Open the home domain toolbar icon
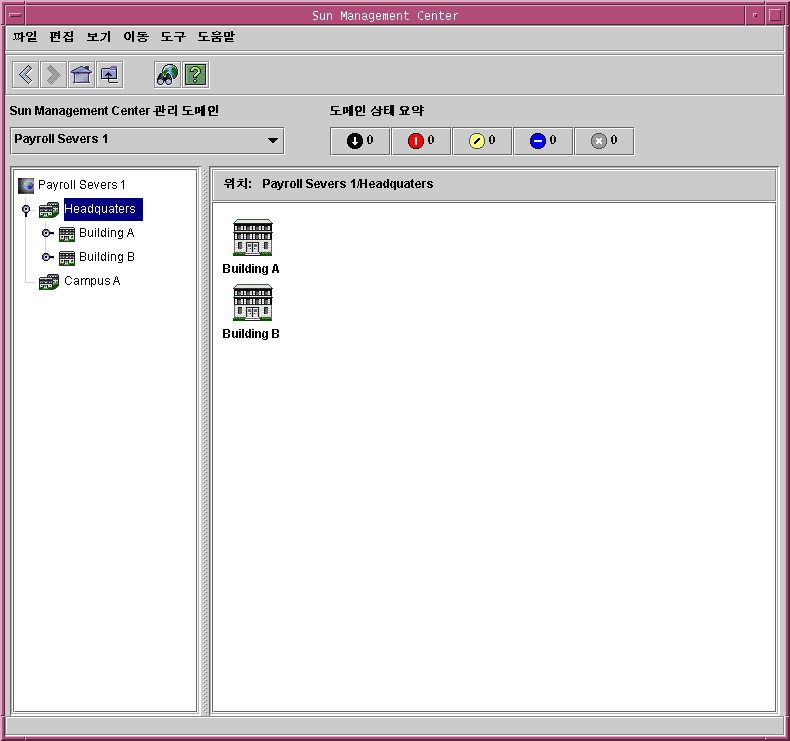This screenshot has width=790, height=741. pos(82,75)
